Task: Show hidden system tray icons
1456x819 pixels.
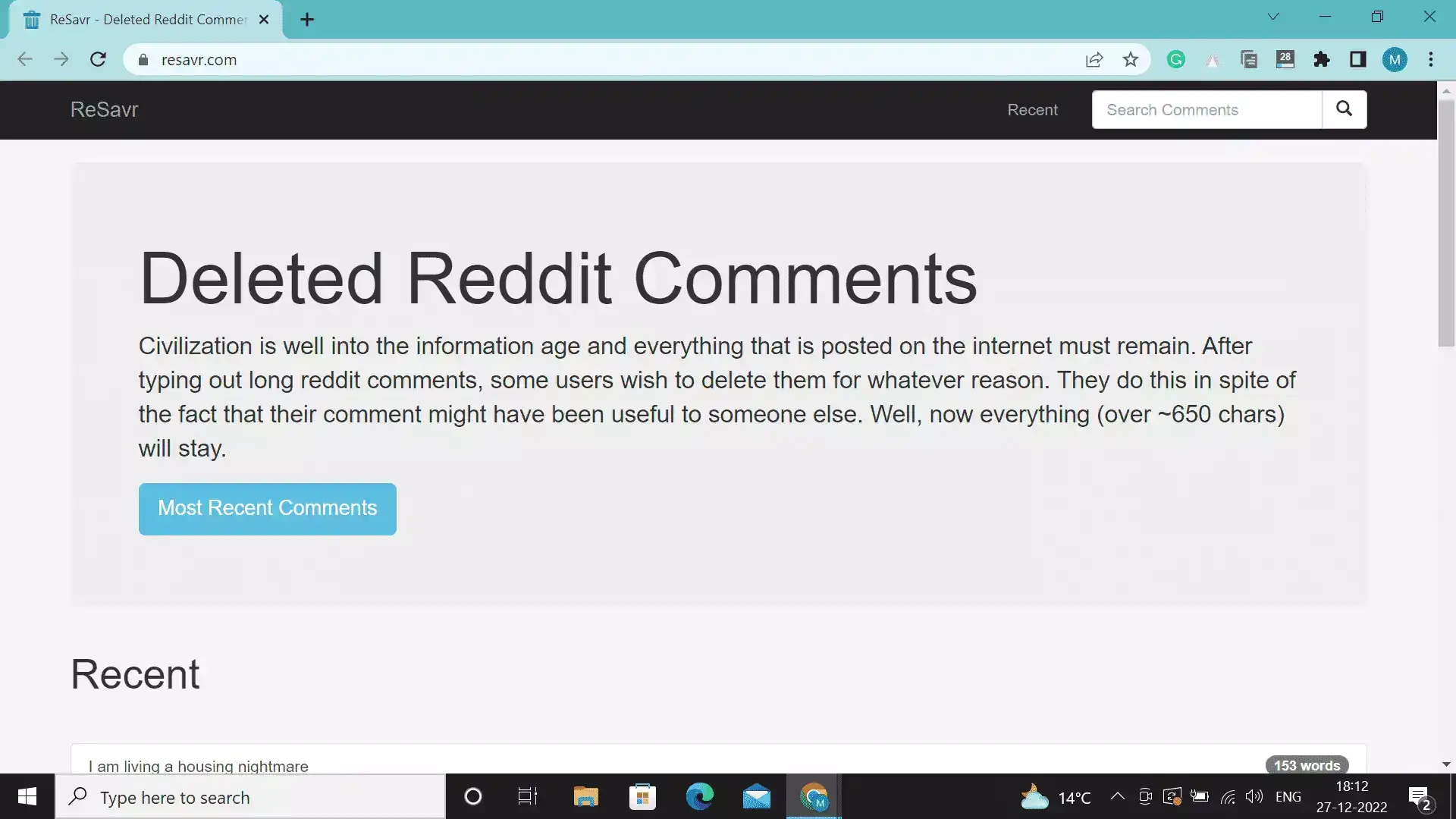Action: pos(1117,796)
